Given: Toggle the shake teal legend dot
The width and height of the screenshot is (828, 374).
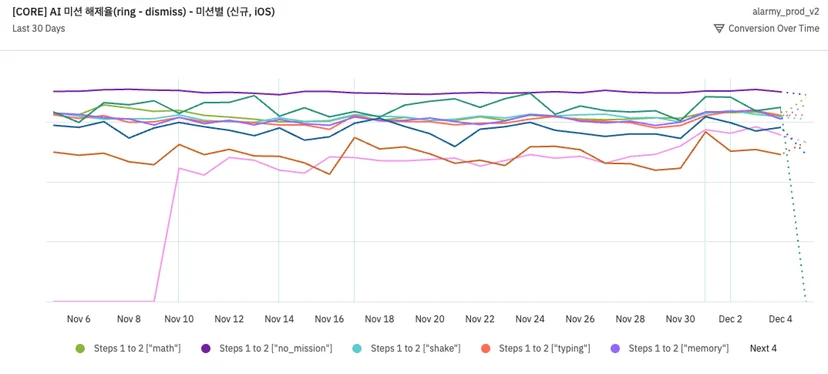Looking at the screenshot, I should [357, 349].
